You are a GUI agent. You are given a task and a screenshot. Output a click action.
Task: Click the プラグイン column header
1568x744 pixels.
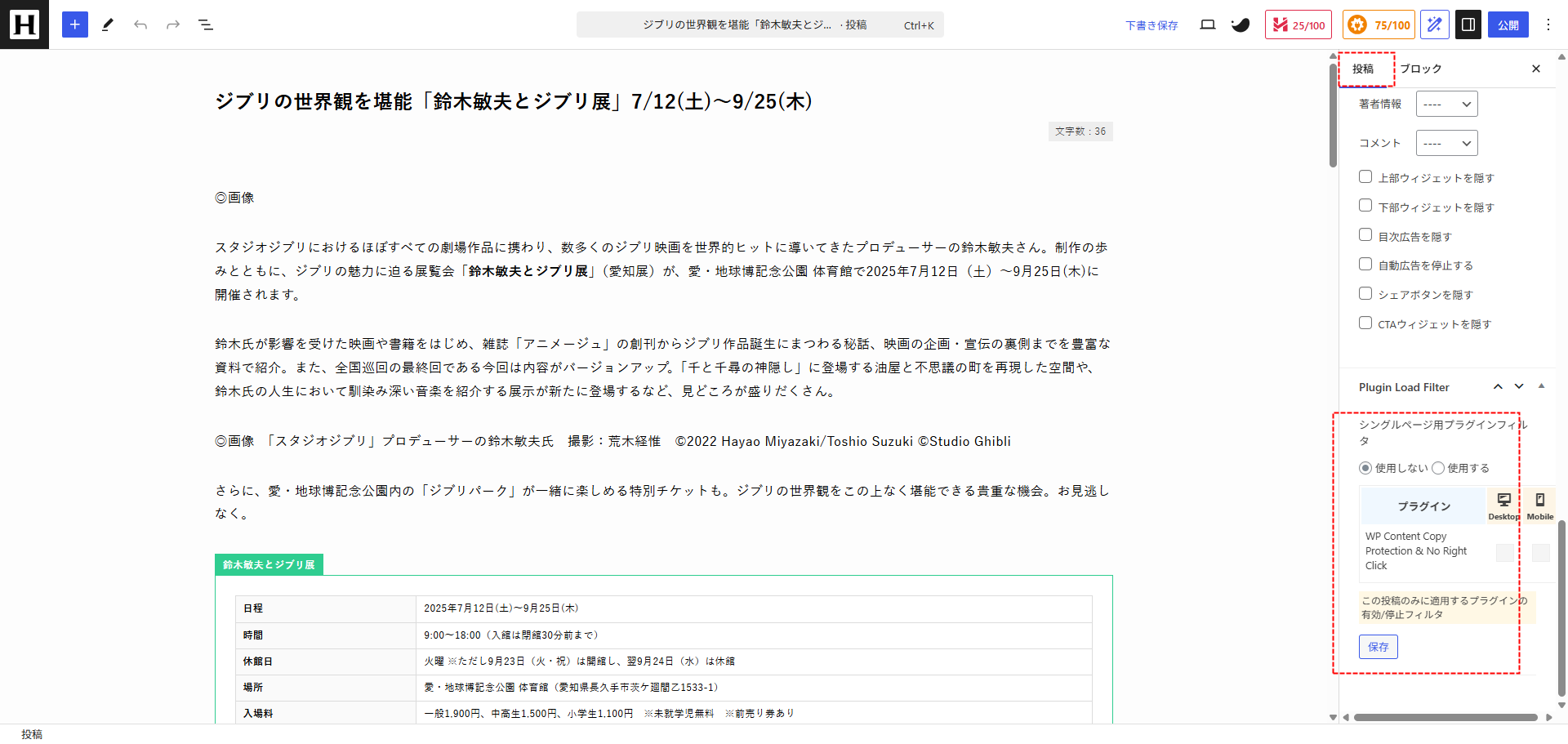1423,506
